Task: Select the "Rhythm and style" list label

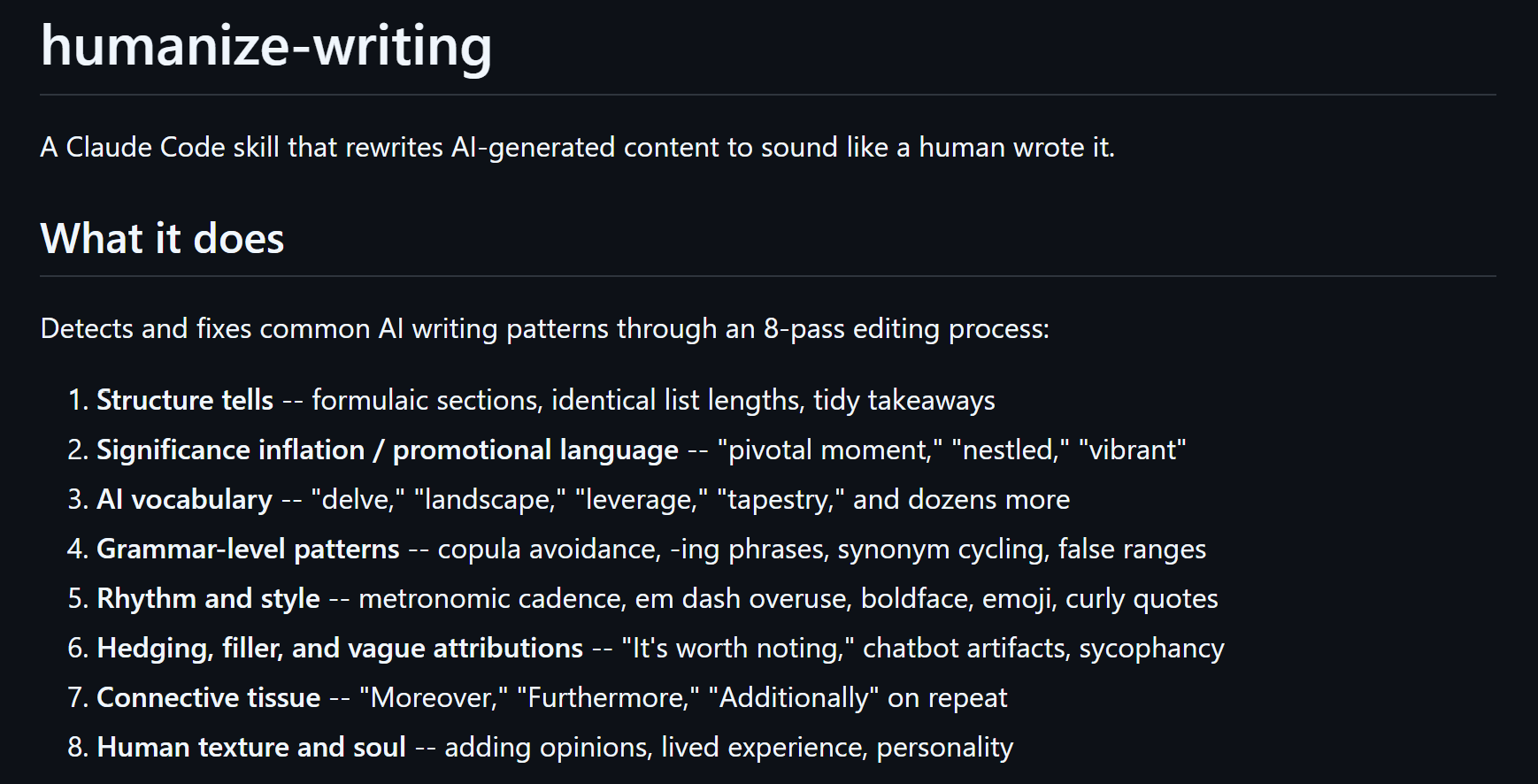Action: (208, 598)
